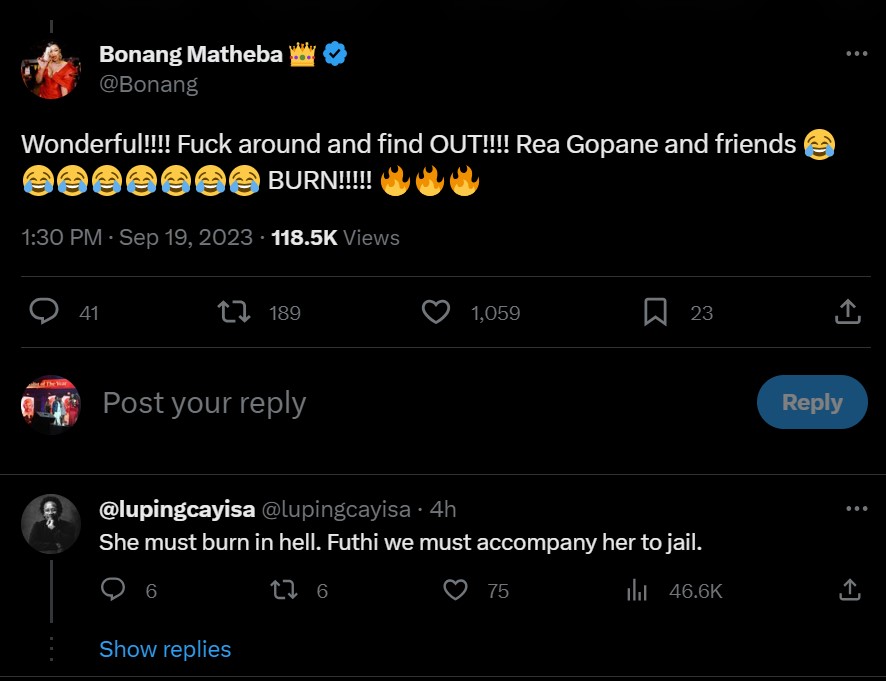This screenshot has height=681, width=886.
Task: View analytics for lupingcayisa's reply
Action: 637,590
